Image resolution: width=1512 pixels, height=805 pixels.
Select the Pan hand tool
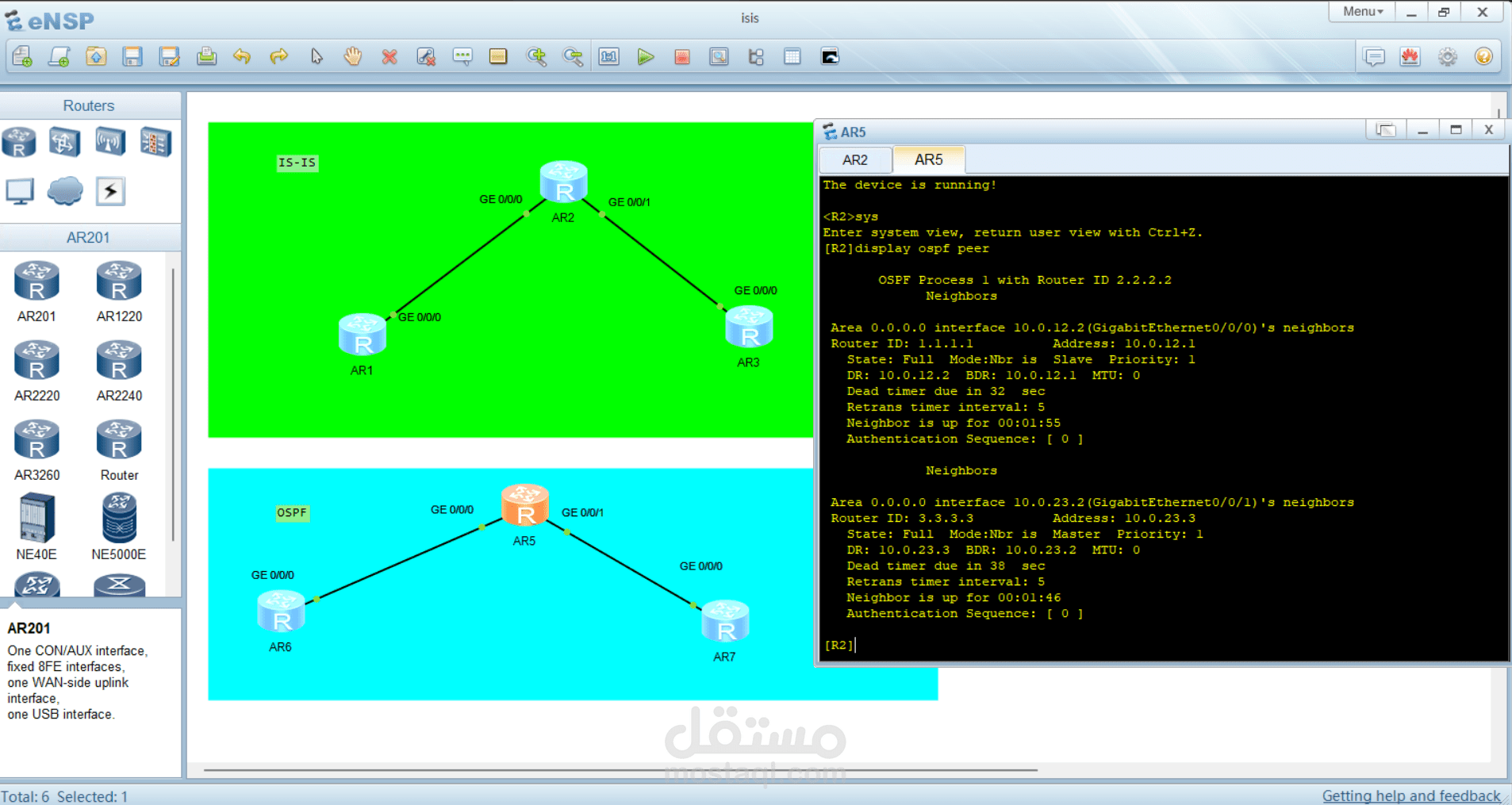point(352,56)
